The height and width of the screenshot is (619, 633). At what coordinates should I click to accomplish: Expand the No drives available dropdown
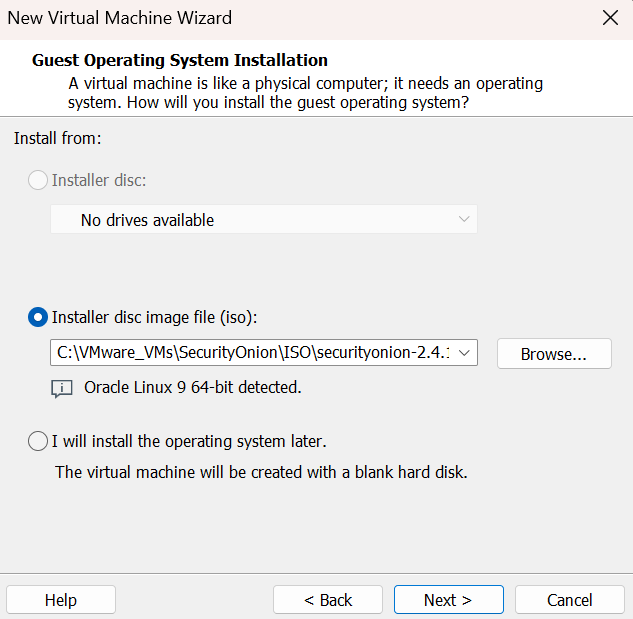tap(463, 219)
